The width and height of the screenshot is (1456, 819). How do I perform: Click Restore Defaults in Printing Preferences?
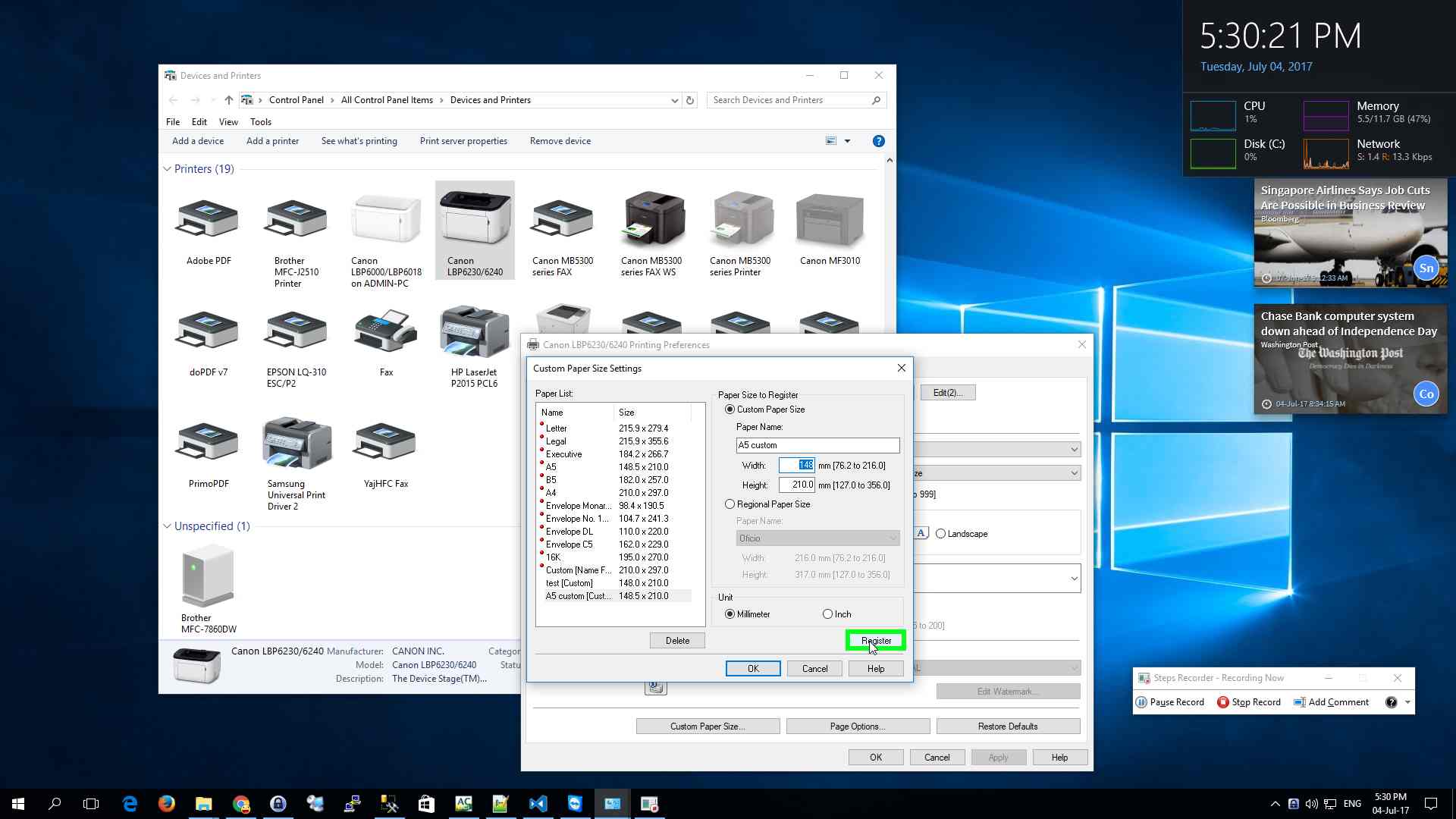[x=1008, y=726]
